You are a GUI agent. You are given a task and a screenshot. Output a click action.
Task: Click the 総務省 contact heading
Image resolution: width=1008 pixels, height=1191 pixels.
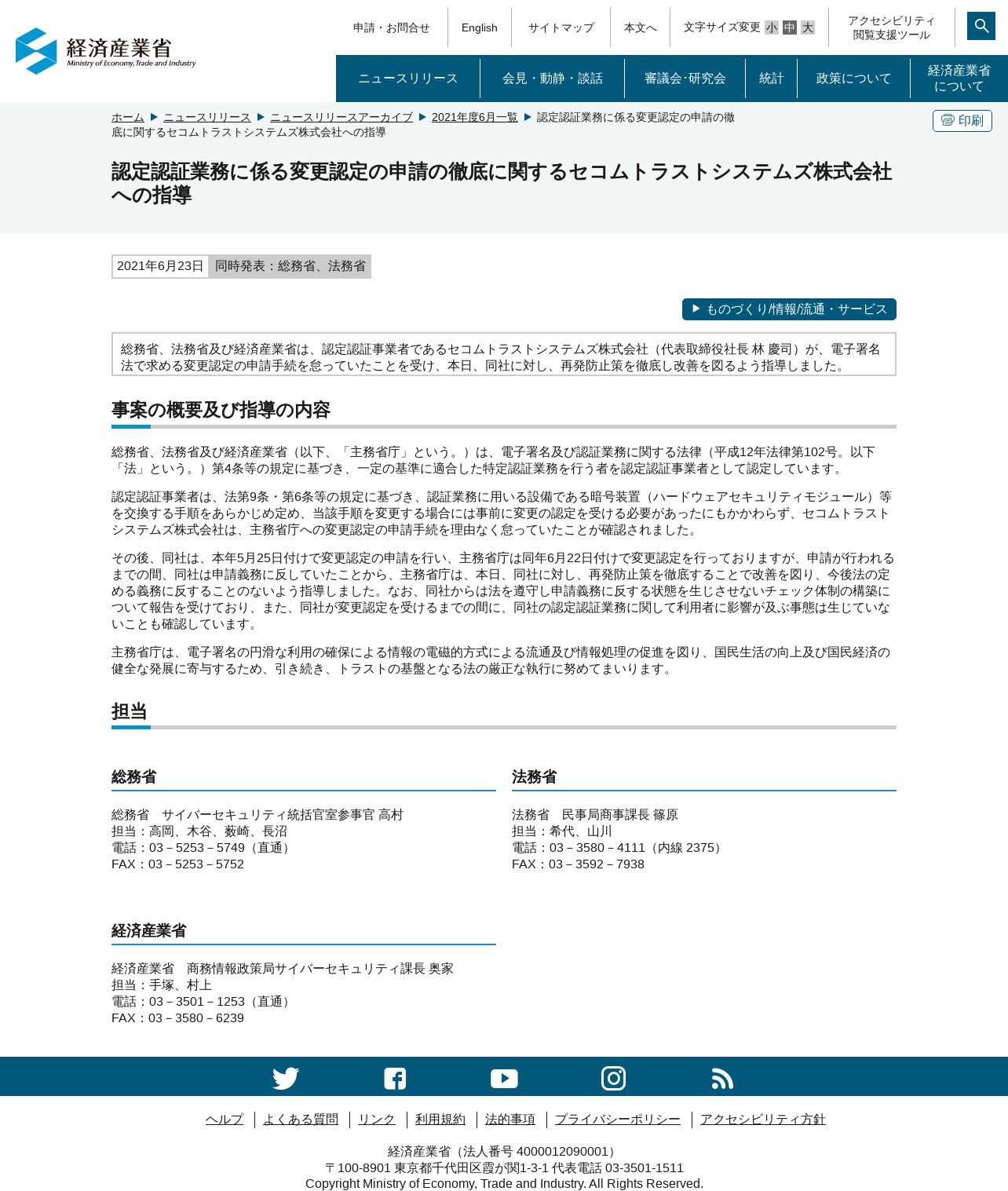coord(134,777)
